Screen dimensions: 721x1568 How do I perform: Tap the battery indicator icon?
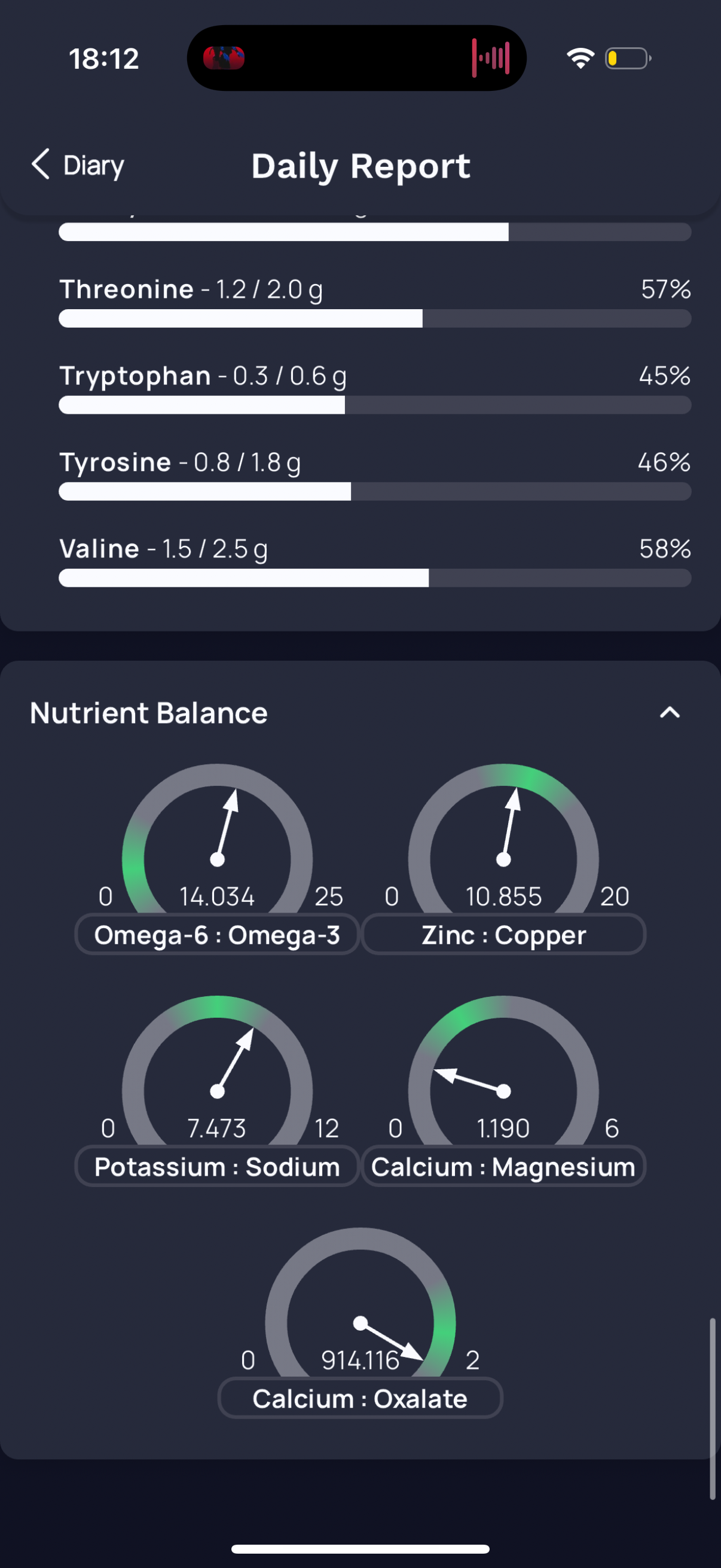pos(628,59)
